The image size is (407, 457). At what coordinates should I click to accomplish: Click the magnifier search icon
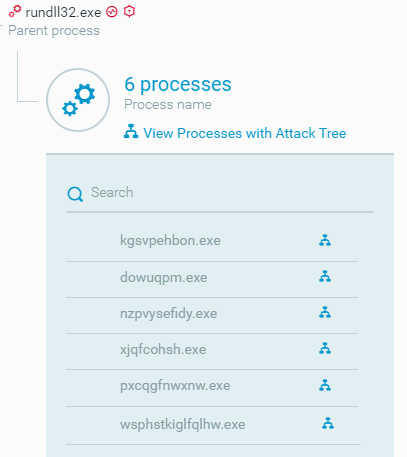tap(75, 194)
